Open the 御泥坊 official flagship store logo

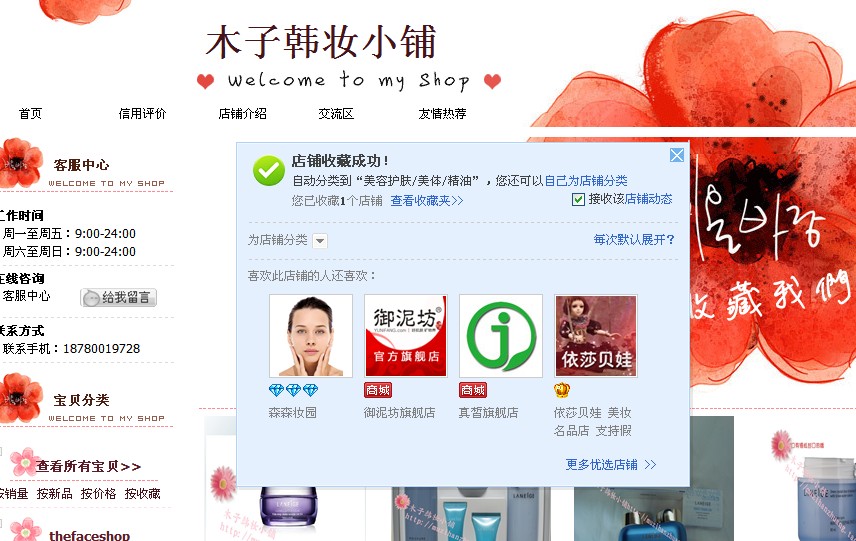pos(406,336)
